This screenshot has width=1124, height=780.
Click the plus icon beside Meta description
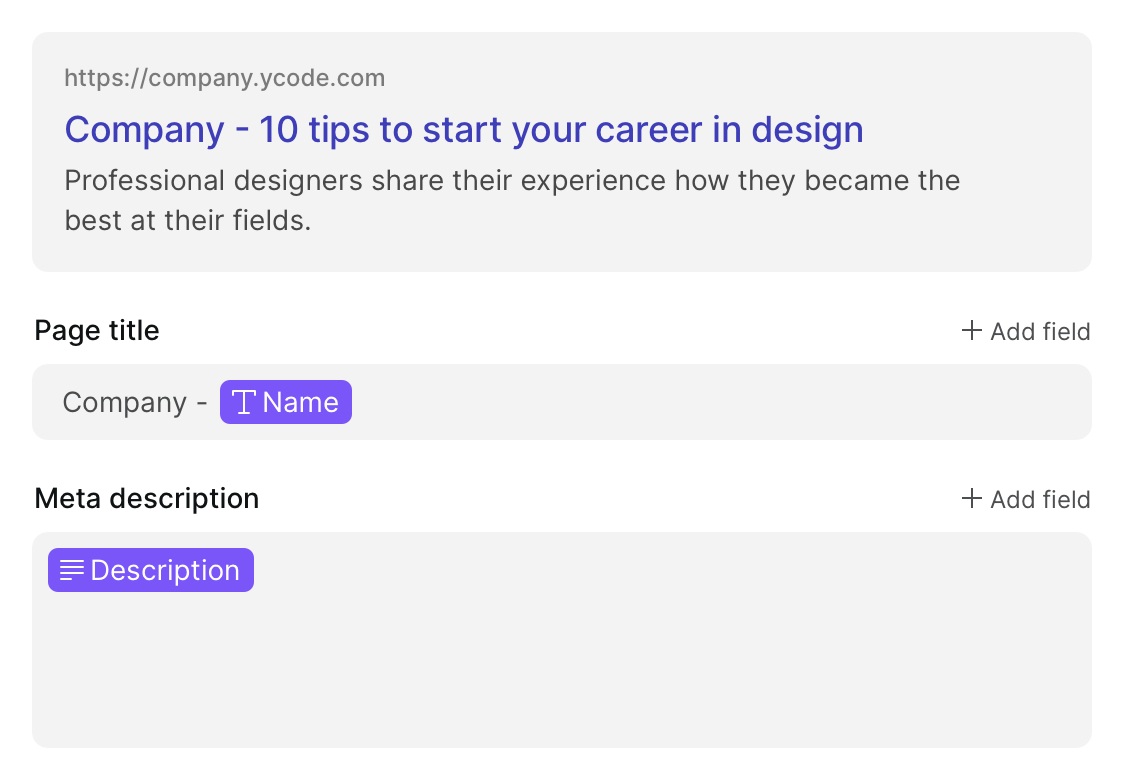click(971, 498)
